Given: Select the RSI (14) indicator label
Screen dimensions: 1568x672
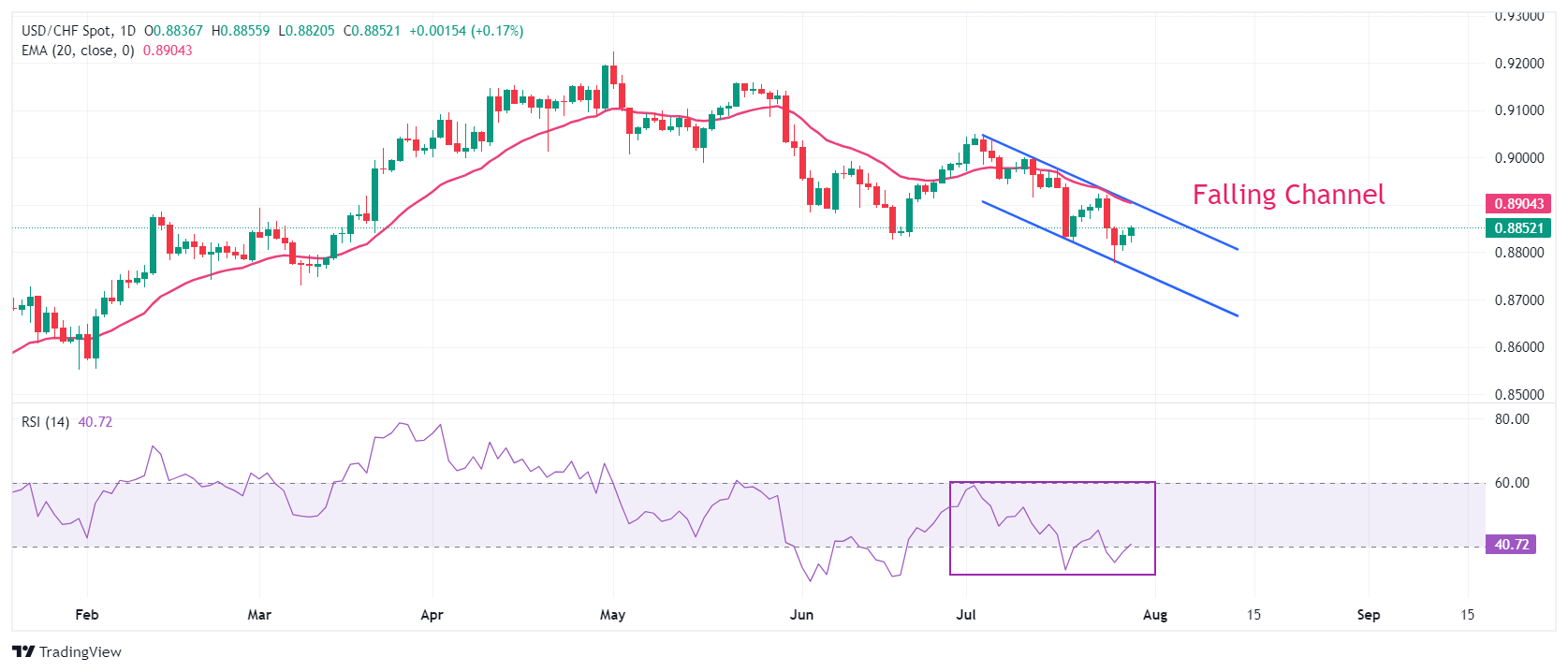Looking at the screenshot, I should tap(45, 422).
